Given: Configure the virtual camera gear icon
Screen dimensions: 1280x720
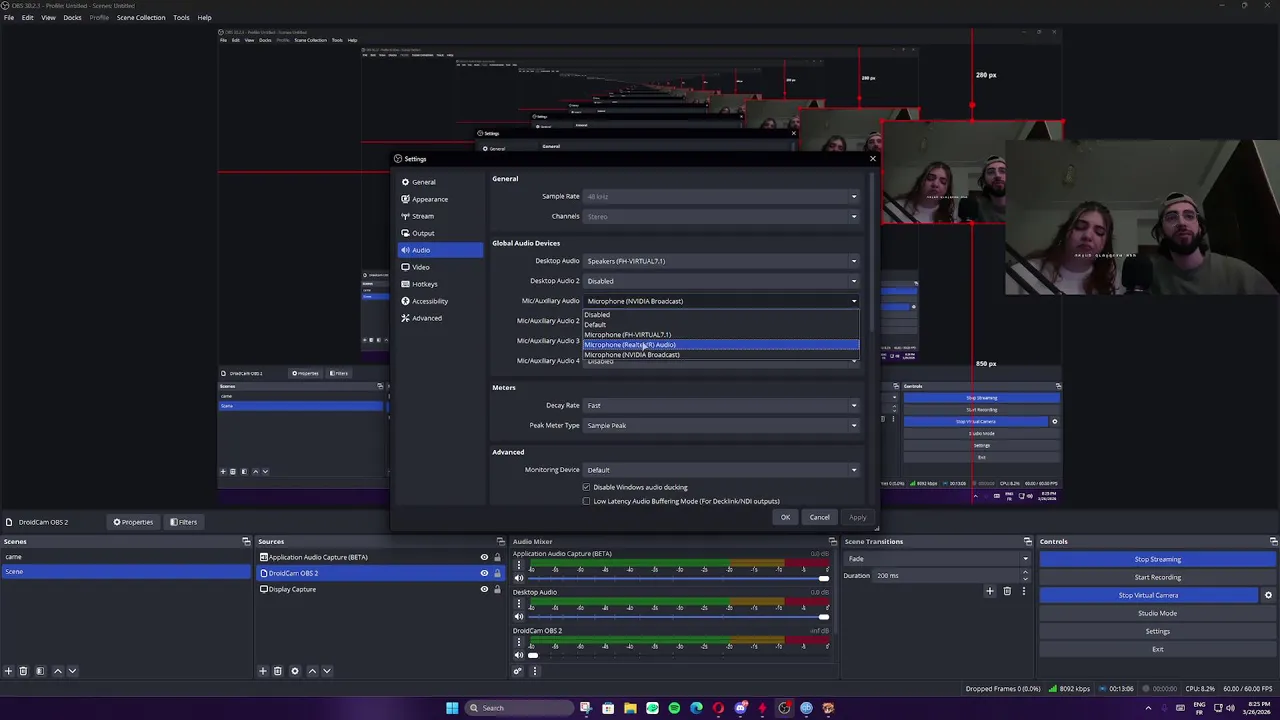Looking at the screenshot, I should tap(1268, 595).
